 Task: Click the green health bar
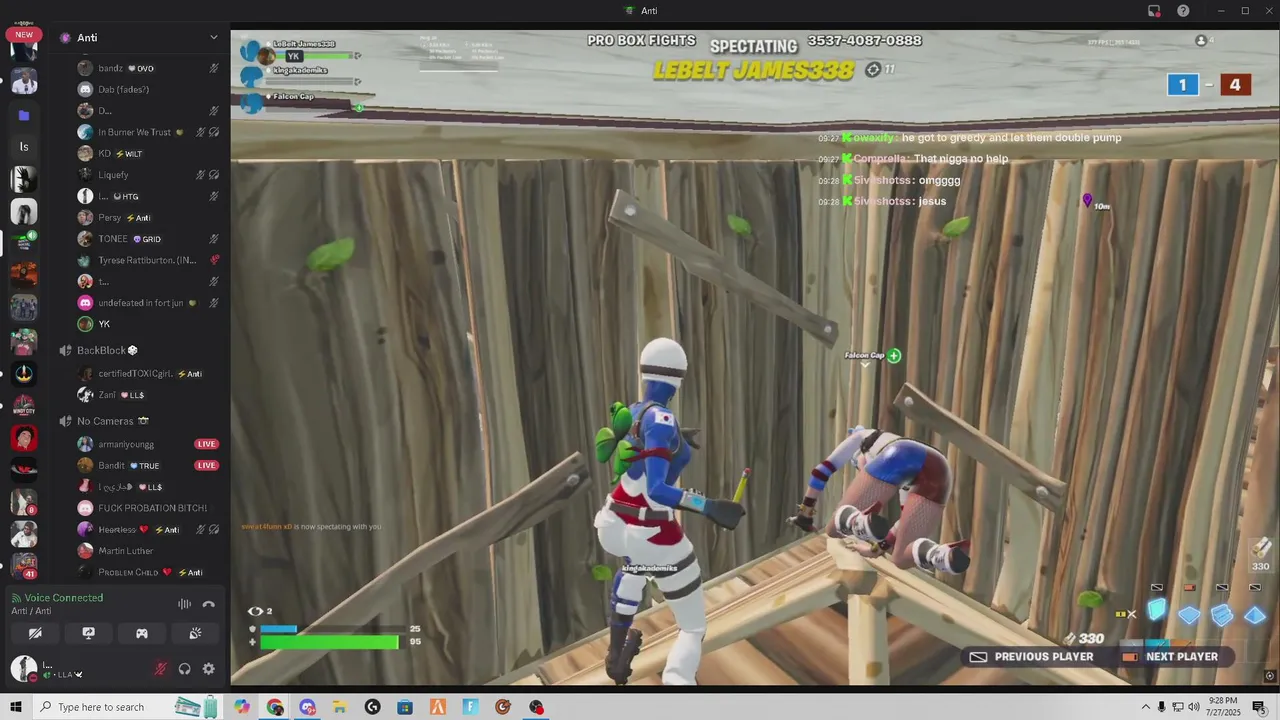pos(329,642)
